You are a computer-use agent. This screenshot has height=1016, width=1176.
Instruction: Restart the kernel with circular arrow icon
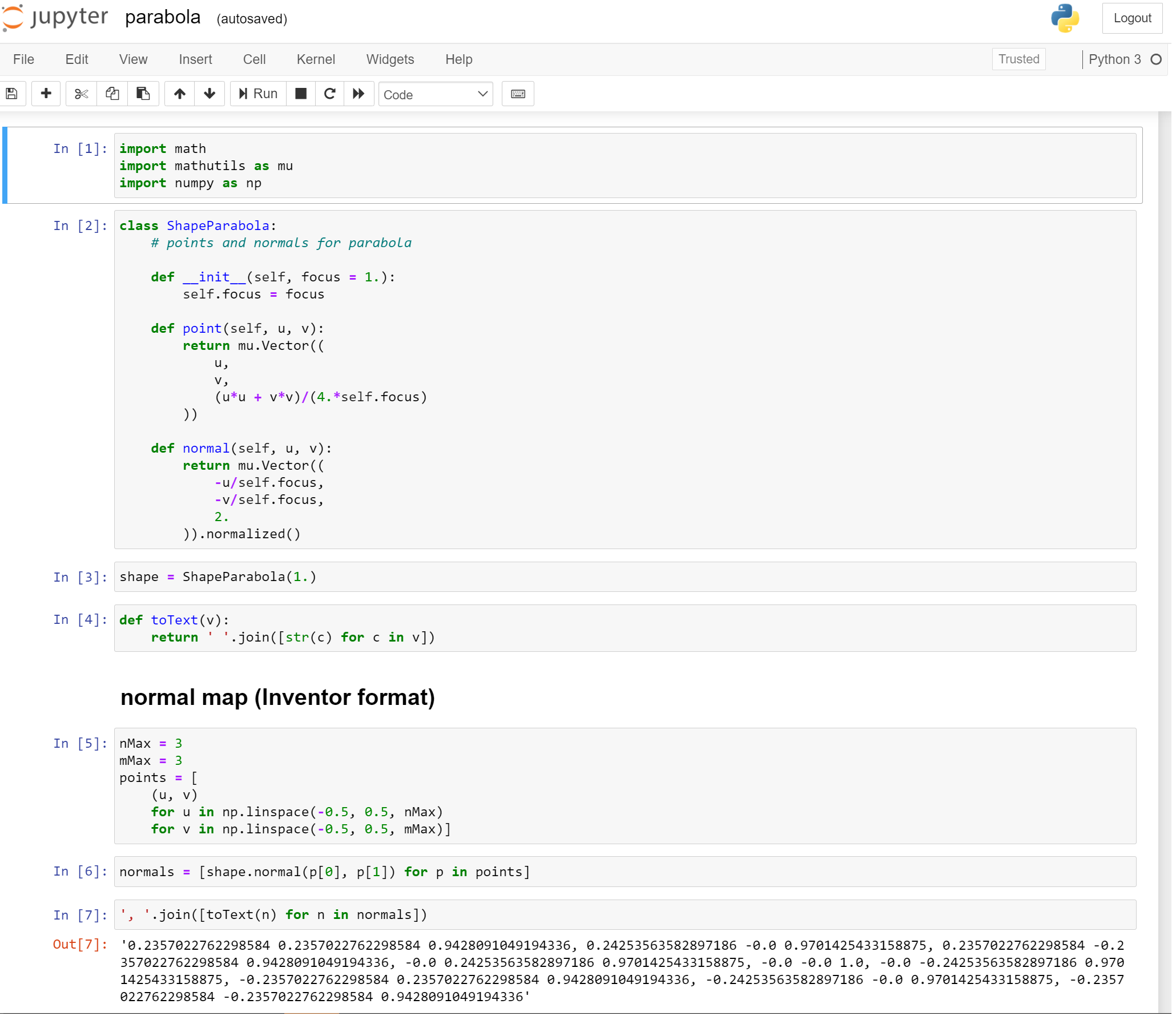(x=330, y=94)
